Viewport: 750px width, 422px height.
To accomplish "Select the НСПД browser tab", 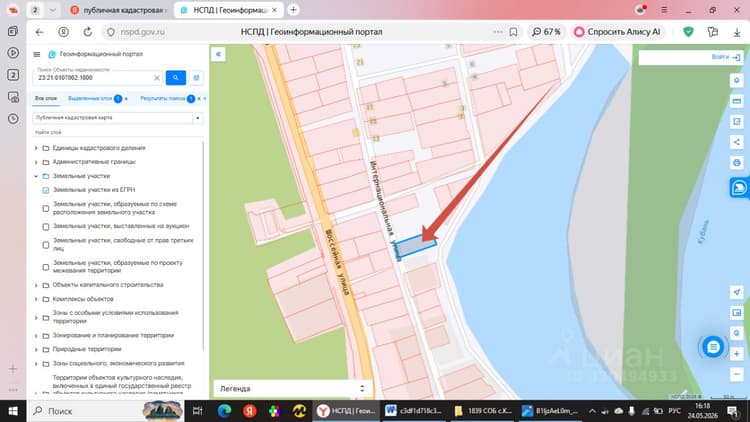I will click(230, 10).
